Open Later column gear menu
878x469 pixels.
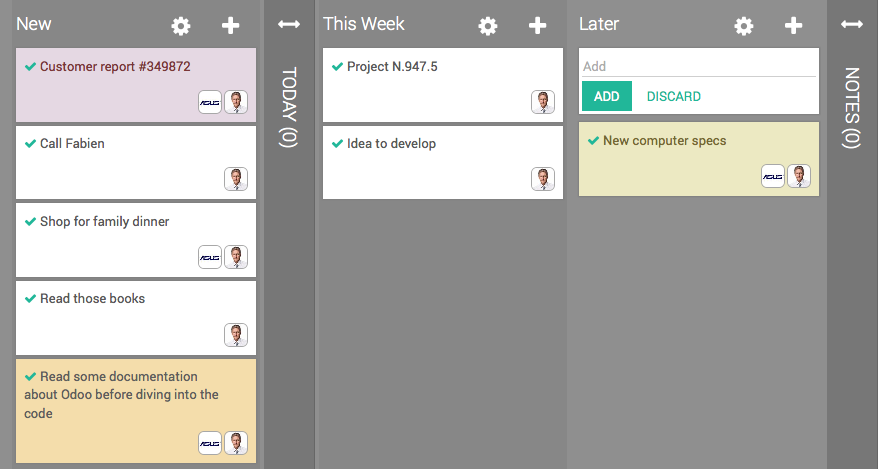click(x=744, y=26)
